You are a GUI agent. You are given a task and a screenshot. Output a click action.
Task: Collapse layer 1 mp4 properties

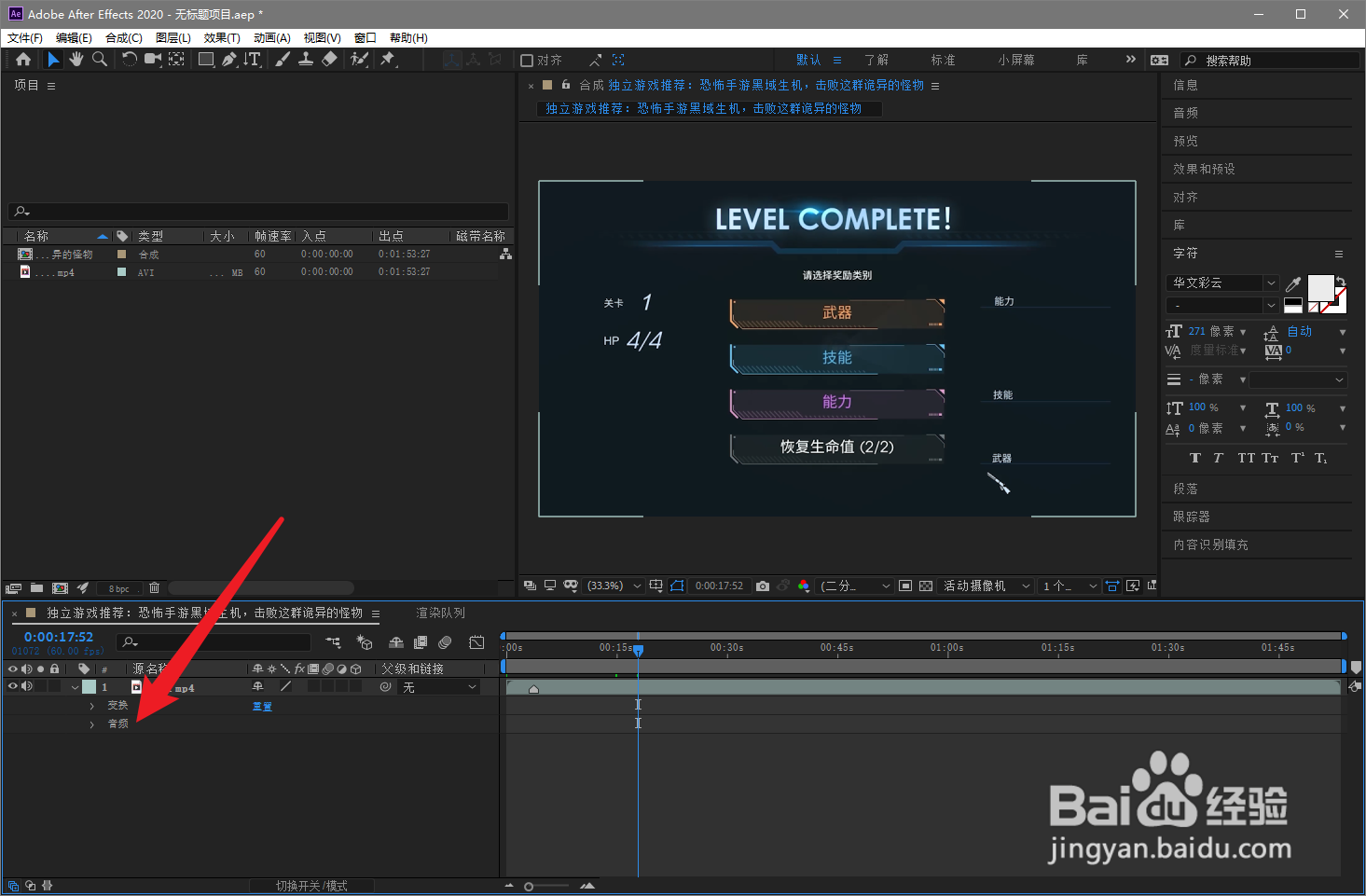(x=75, y=687)
